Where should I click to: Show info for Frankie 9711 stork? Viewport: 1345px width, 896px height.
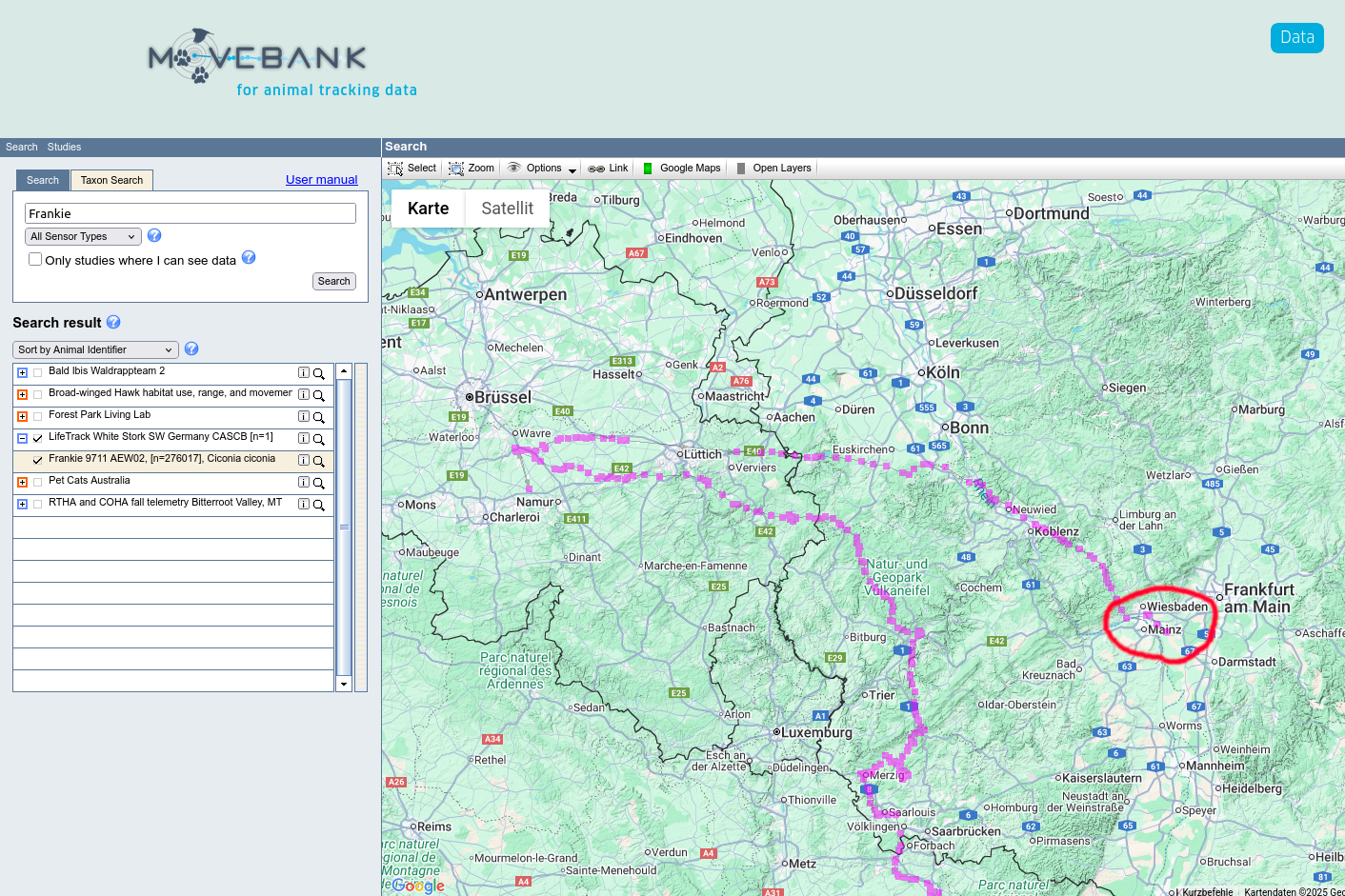click(x=304, y=461)
